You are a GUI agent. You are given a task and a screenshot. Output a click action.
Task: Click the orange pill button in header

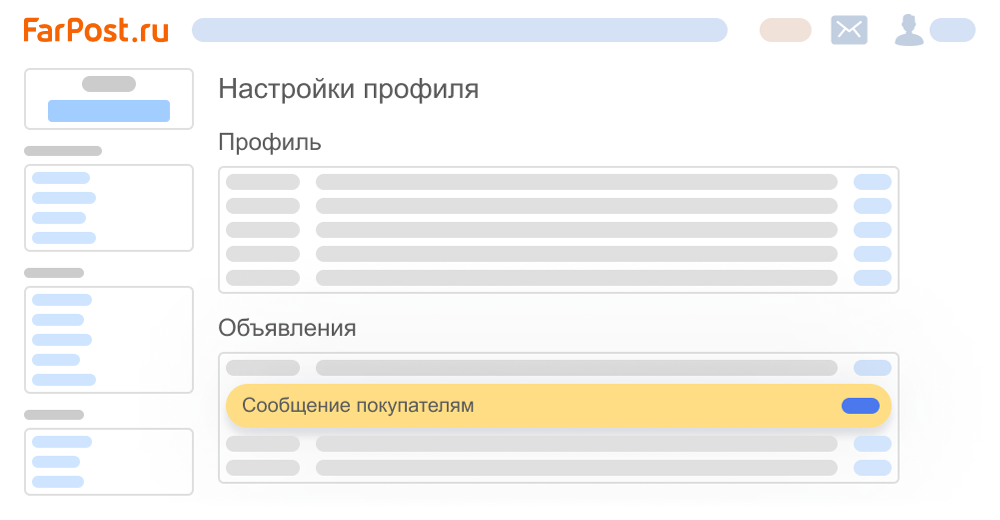pos(785,30)
